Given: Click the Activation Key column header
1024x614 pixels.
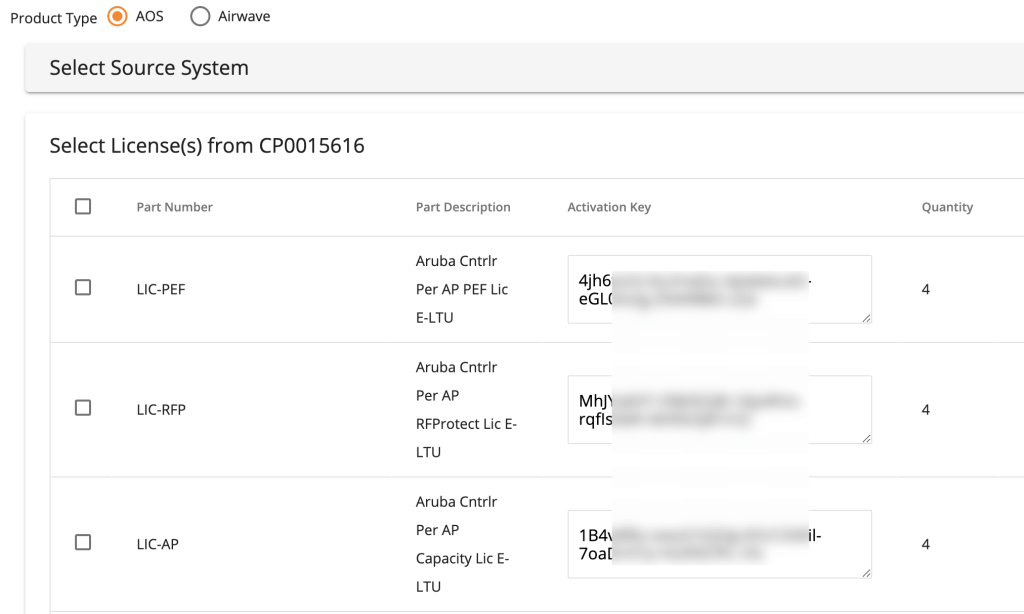Looking at the screenshot, I should coord(609,207).
